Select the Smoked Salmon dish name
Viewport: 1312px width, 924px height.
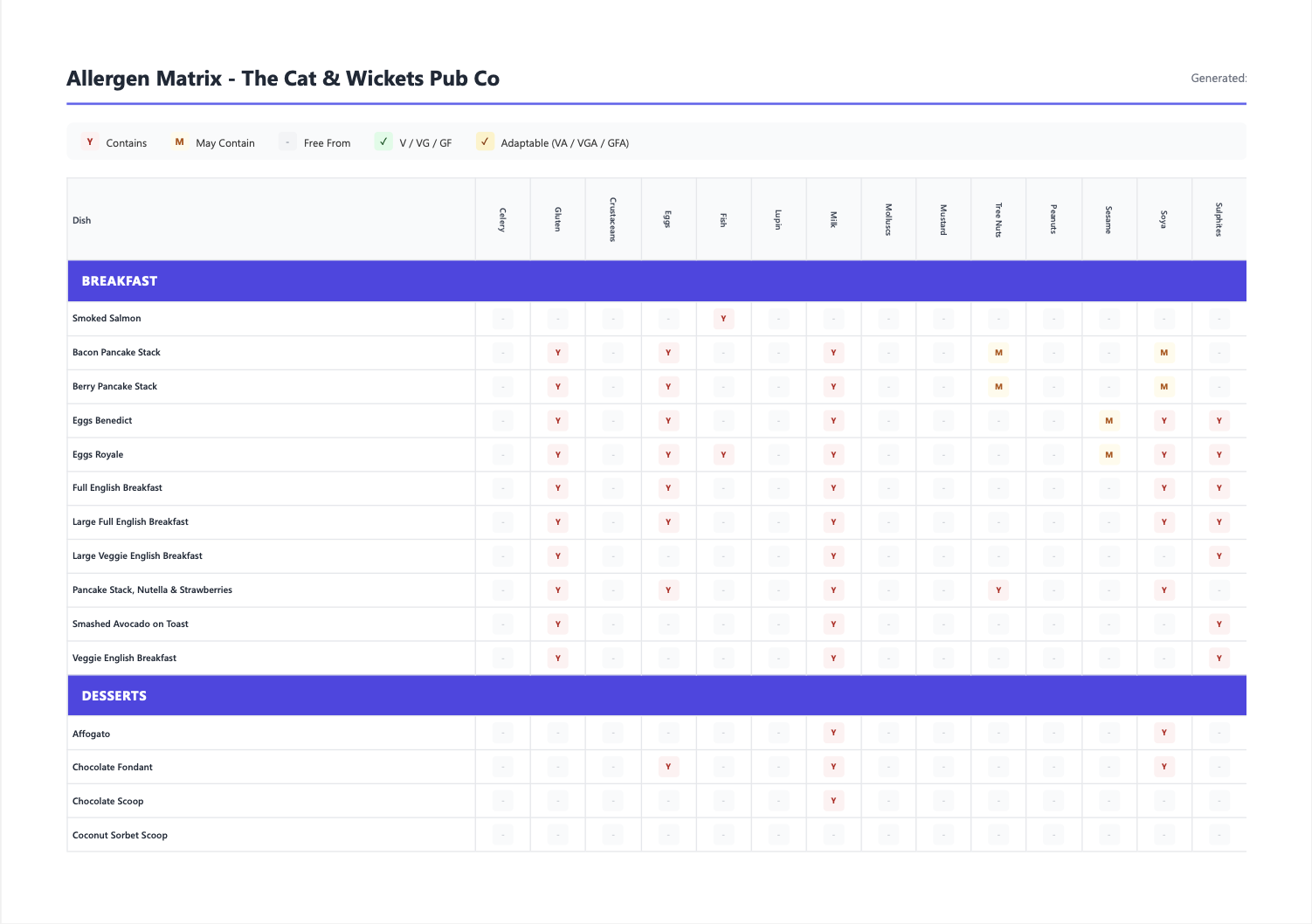click(x=107, y=319)
